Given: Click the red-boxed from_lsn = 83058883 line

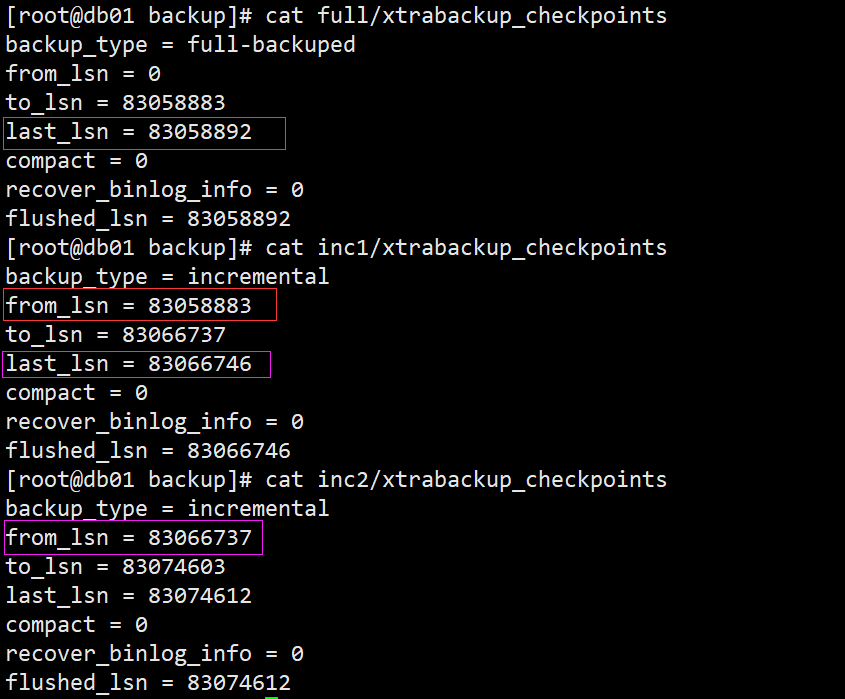Looking at the screenshot, I should (129, 306).
